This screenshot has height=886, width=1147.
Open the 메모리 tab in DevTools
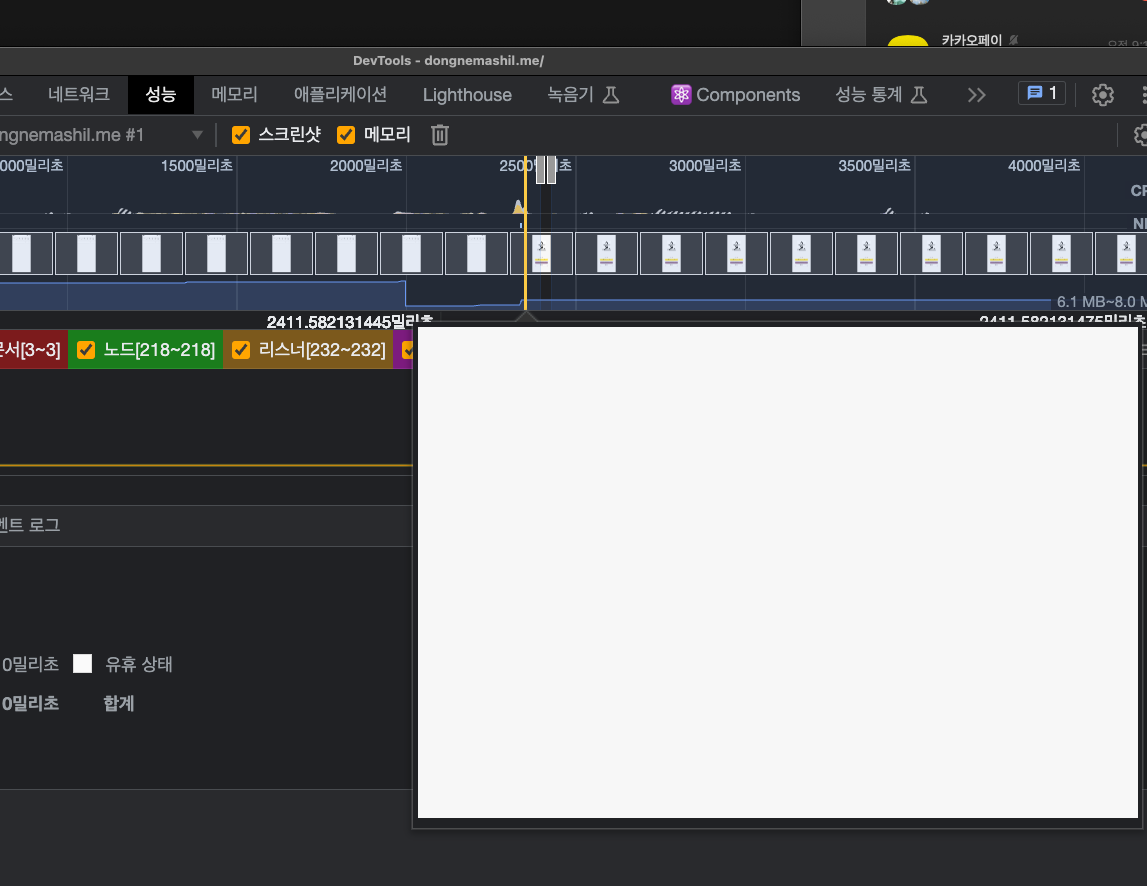pos(234,94)
